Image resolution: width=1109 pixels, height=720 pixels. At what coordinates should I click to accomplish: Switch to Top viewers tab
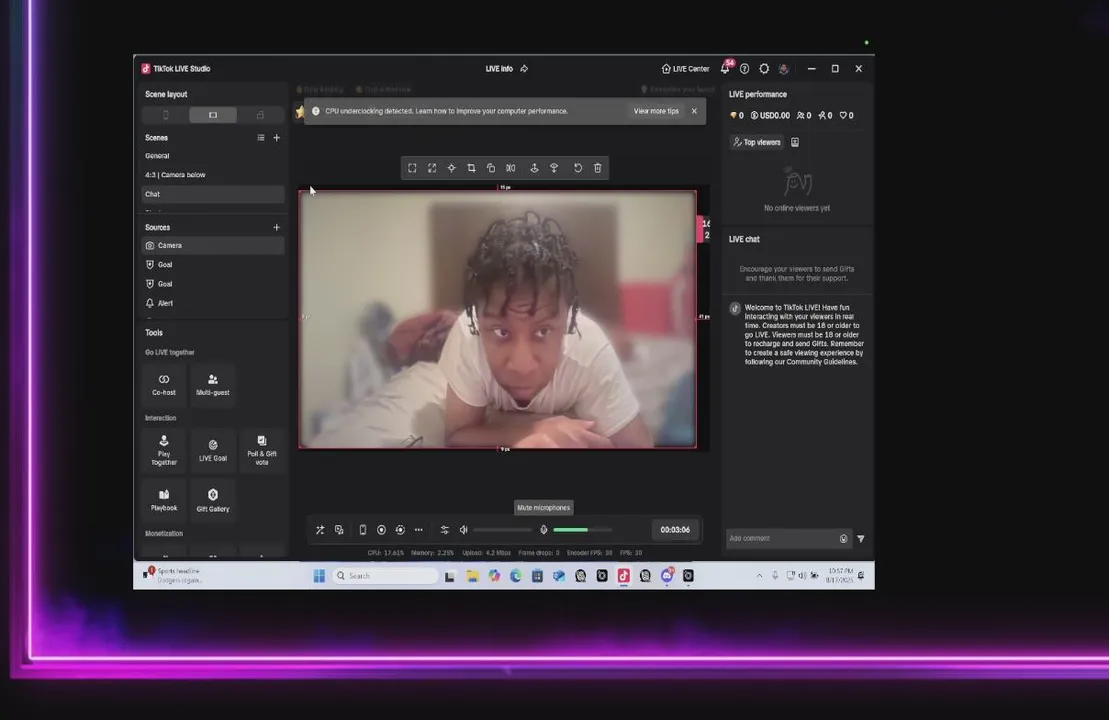(x=757, y=142)
